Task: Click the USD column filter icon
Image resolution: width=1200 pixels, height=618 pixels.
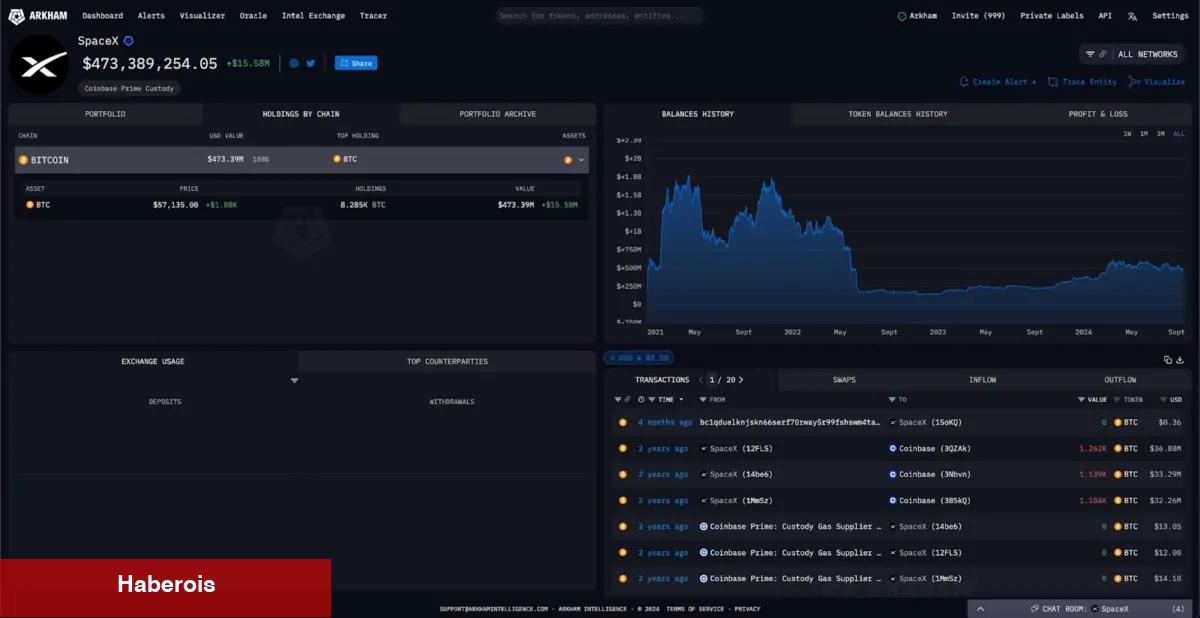Action: point(1164,400)
